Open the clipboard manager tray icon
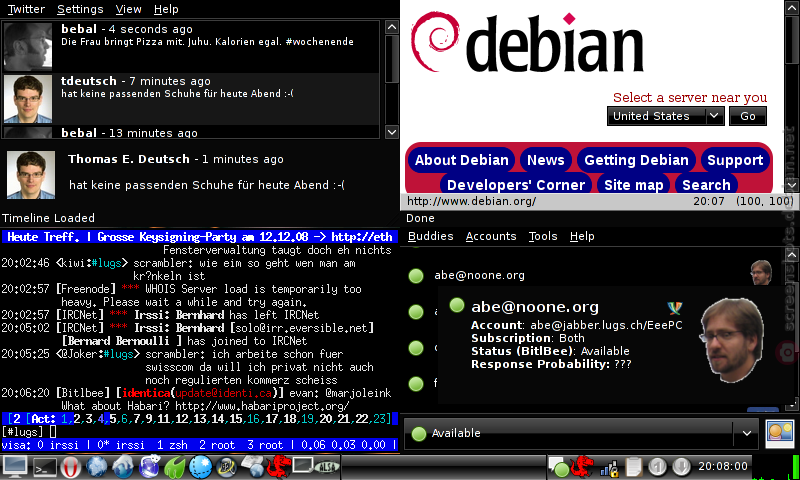The image size is (800, 480). point(634,467)
